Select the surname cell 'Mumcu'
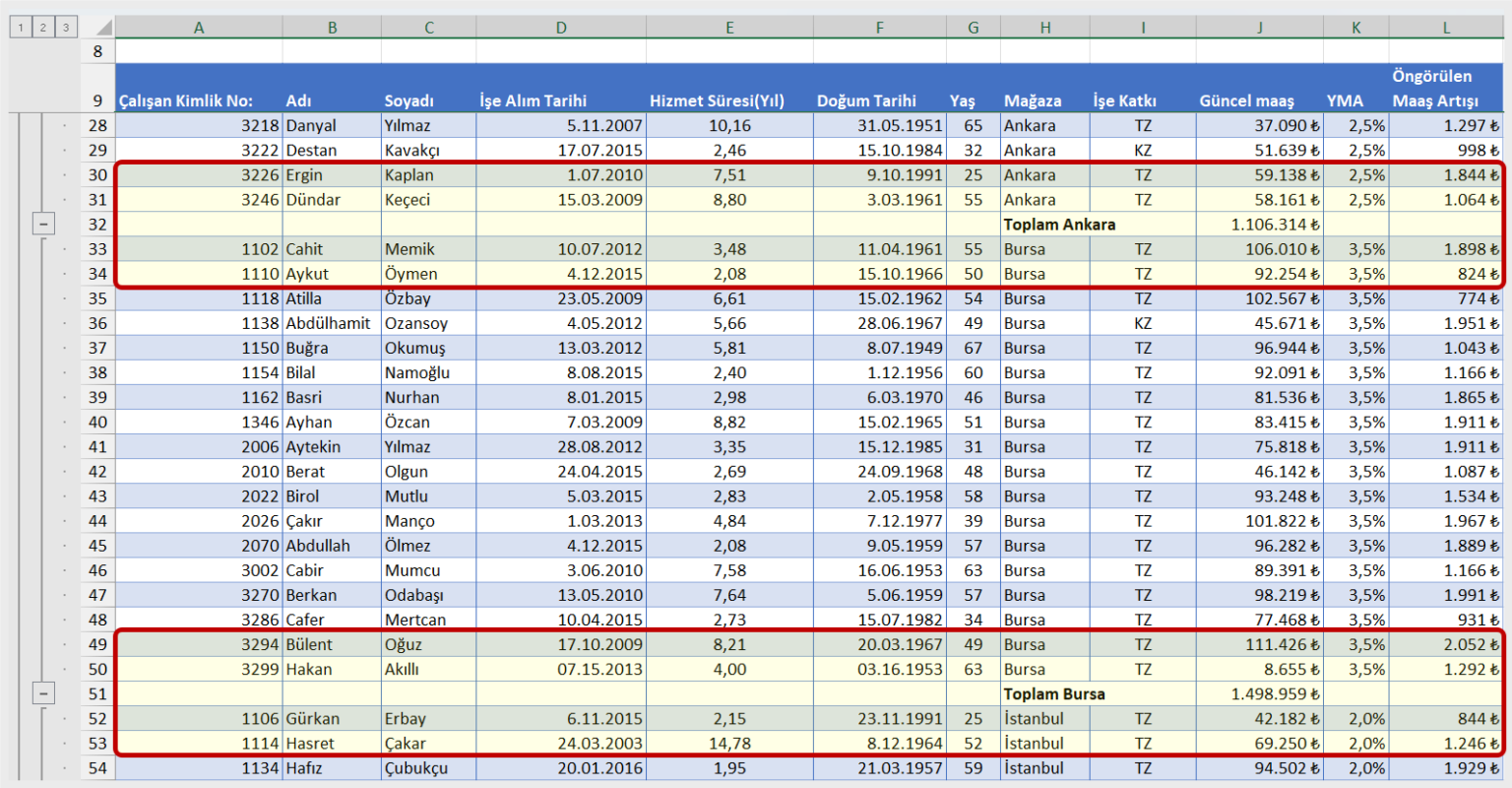Viewport: 1512px width, 788px height. [x=428, y=570]
